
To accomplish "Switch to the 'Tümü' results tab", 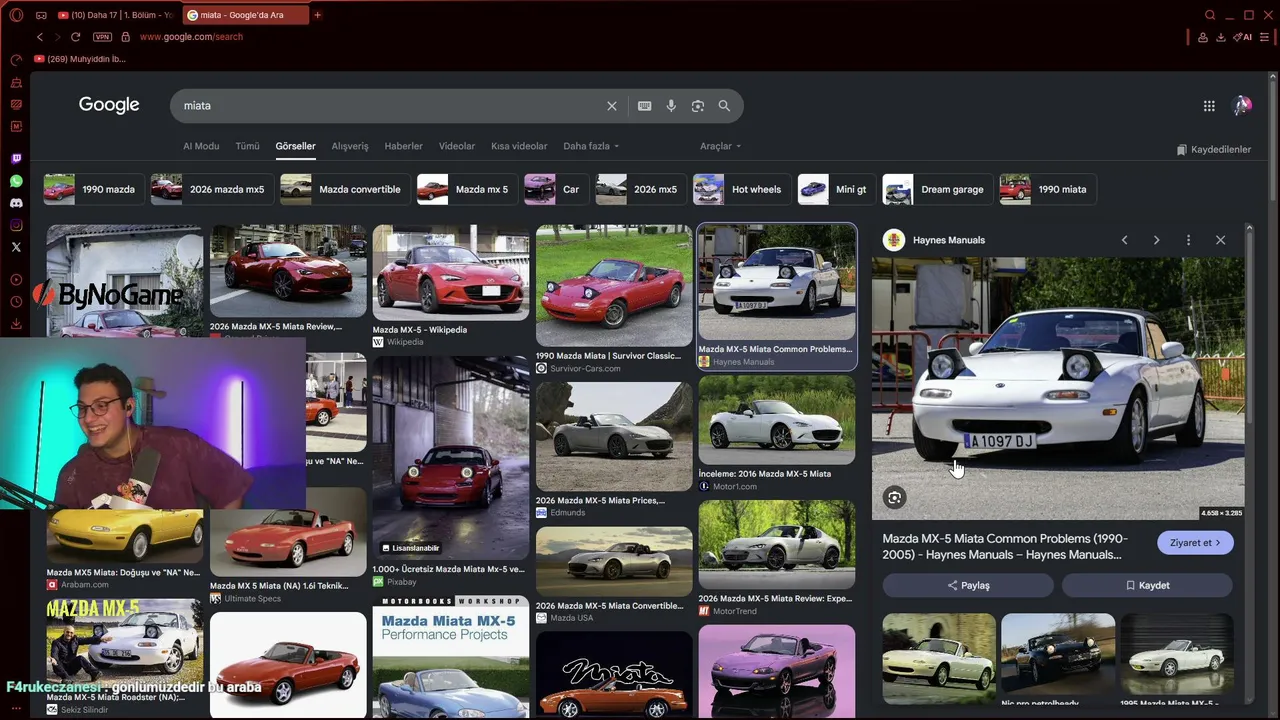I will click(x=247, y=146).
